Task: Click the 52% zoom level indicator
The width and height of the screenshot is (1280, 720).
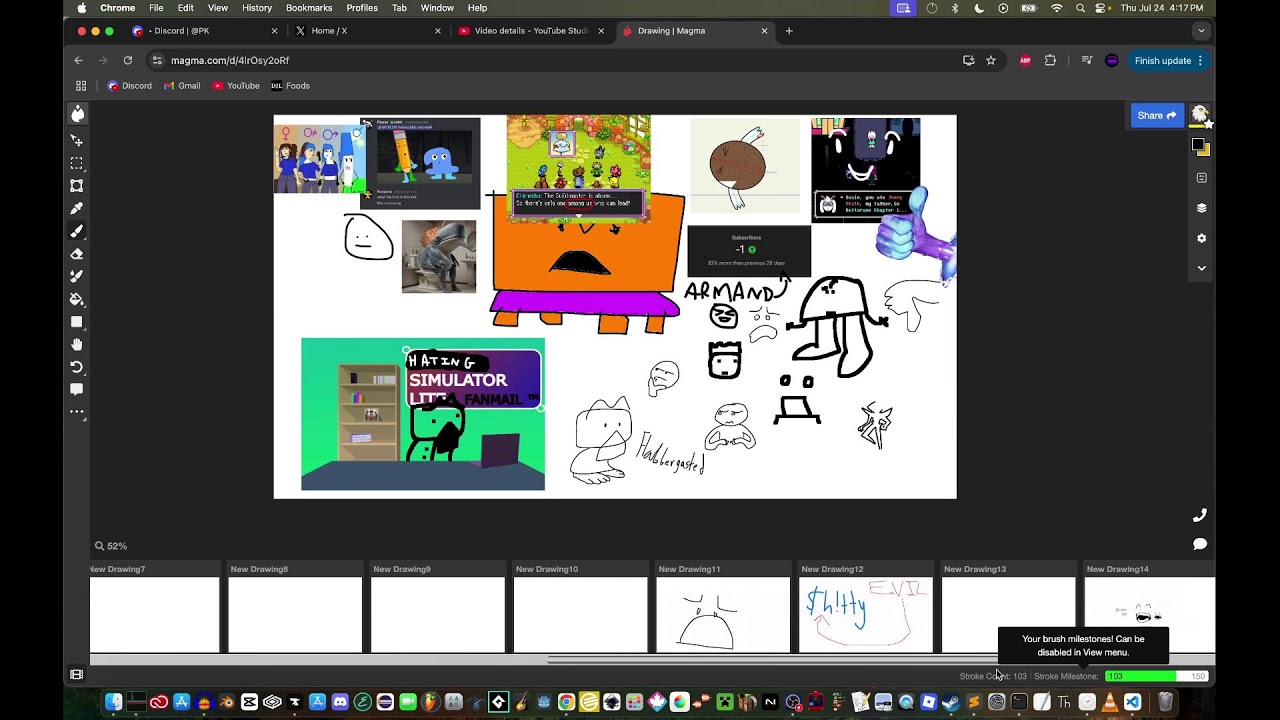Action: pyautogui.click(x=111, y=546)
